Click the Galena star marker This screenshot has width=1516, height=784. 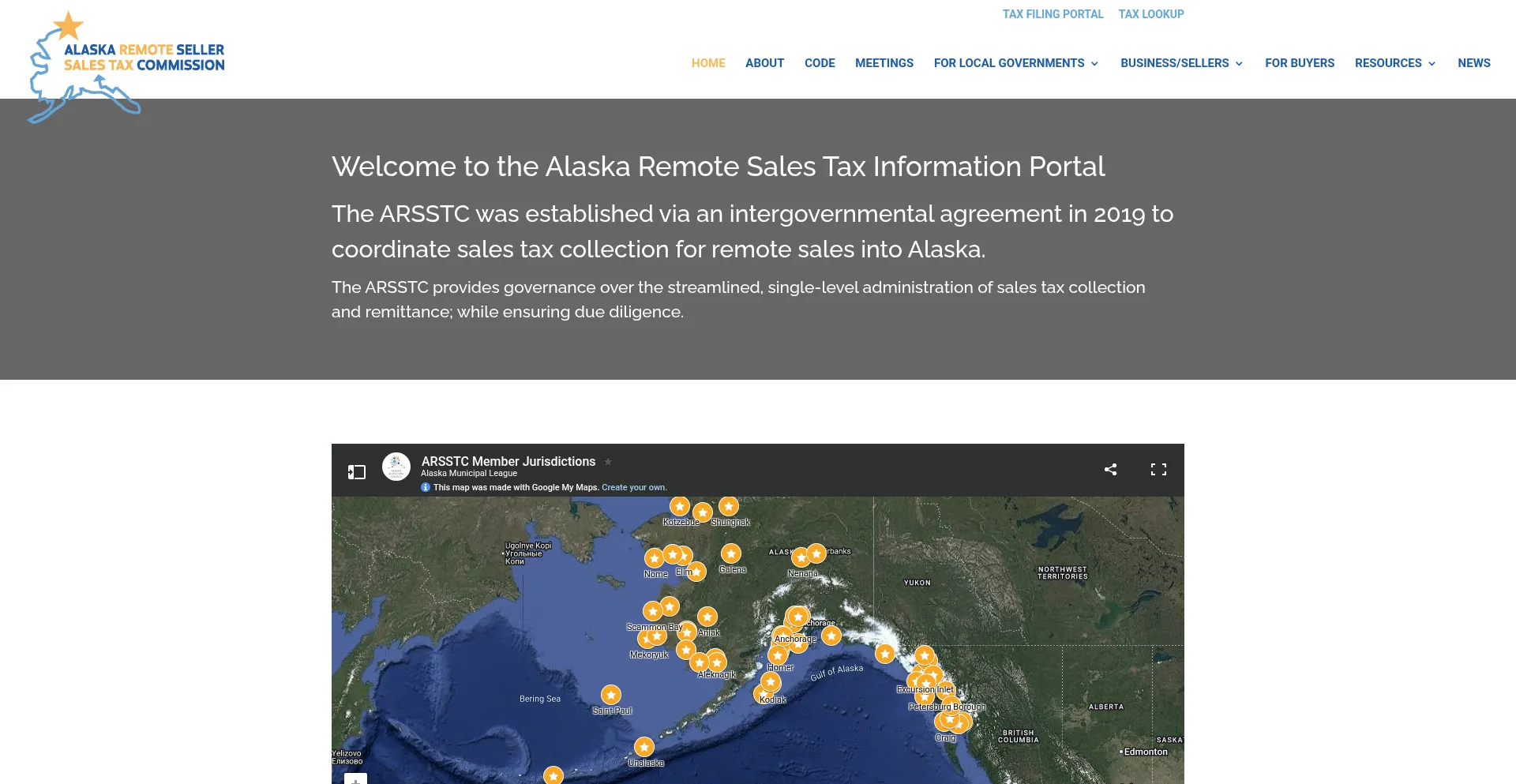[x=731, y=553]
